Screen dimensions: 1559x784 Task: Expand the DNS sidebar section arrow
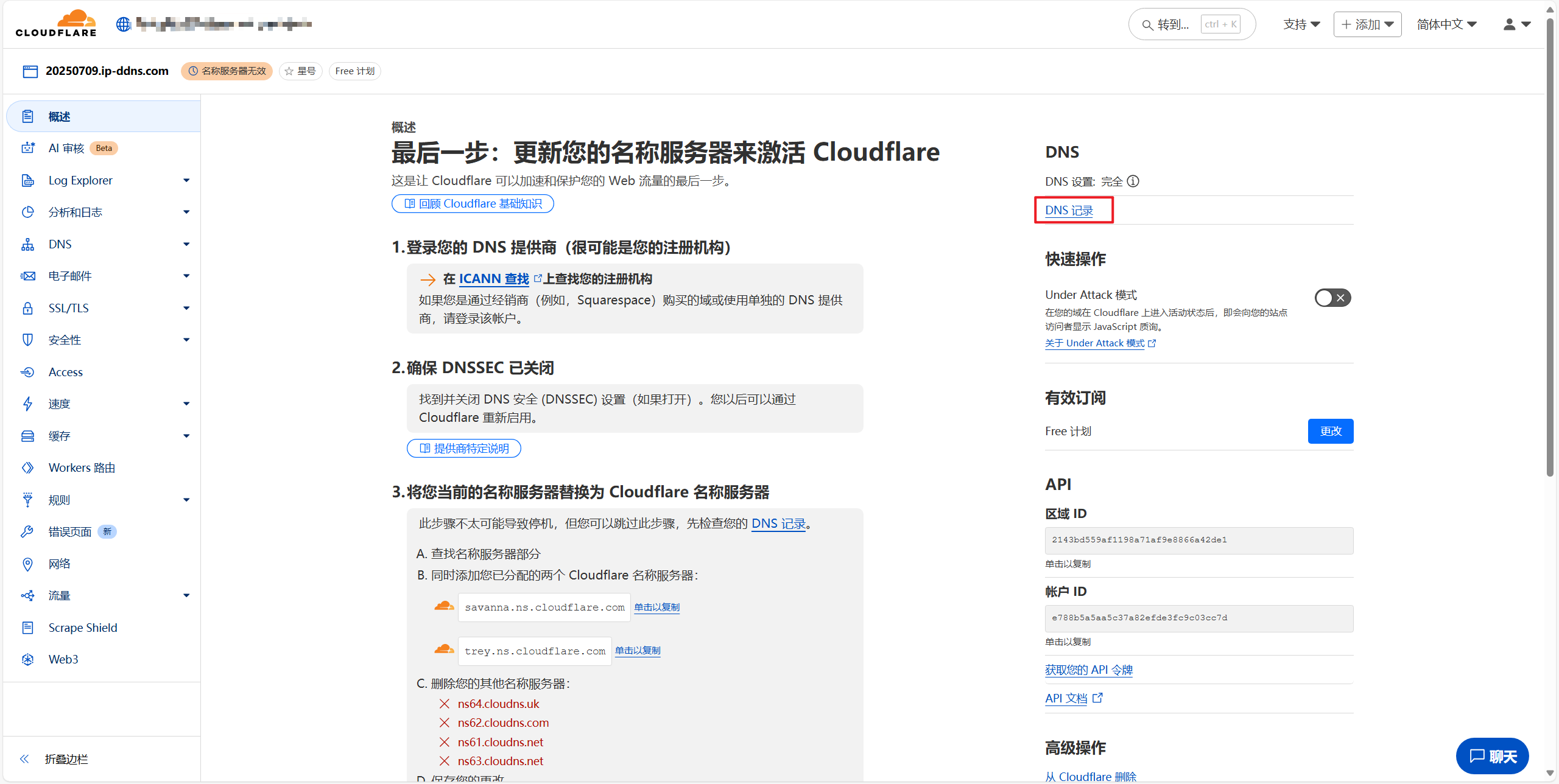pos(186,244)
